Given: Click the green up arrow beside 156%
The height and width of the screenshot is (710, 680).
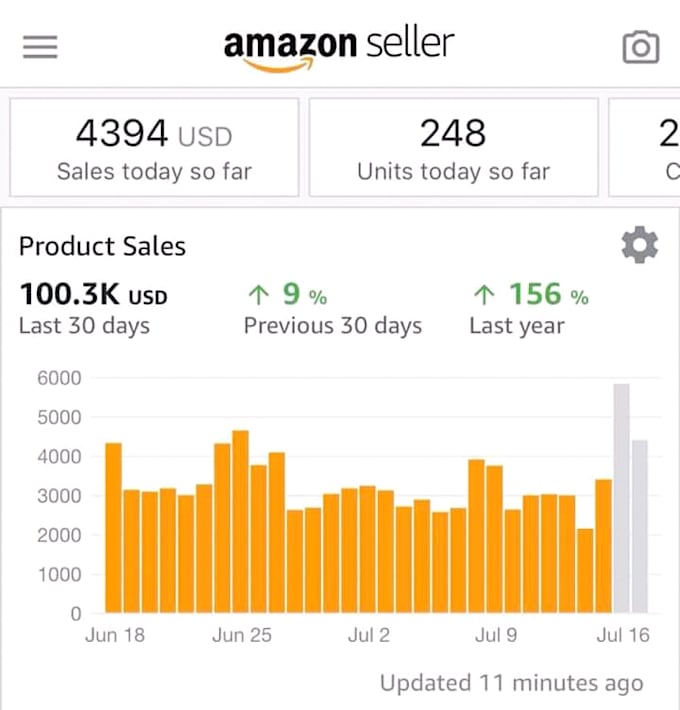Looking at the screenshot, I should (484, 295).
